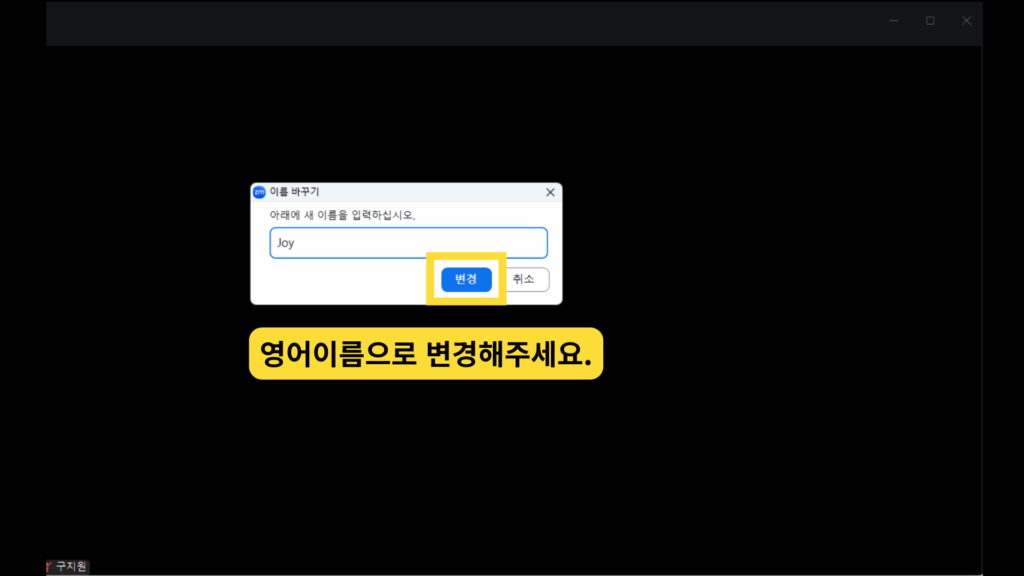Cancel renaming with the 취소 button
1024x576 pixels.
click(524, 280)
